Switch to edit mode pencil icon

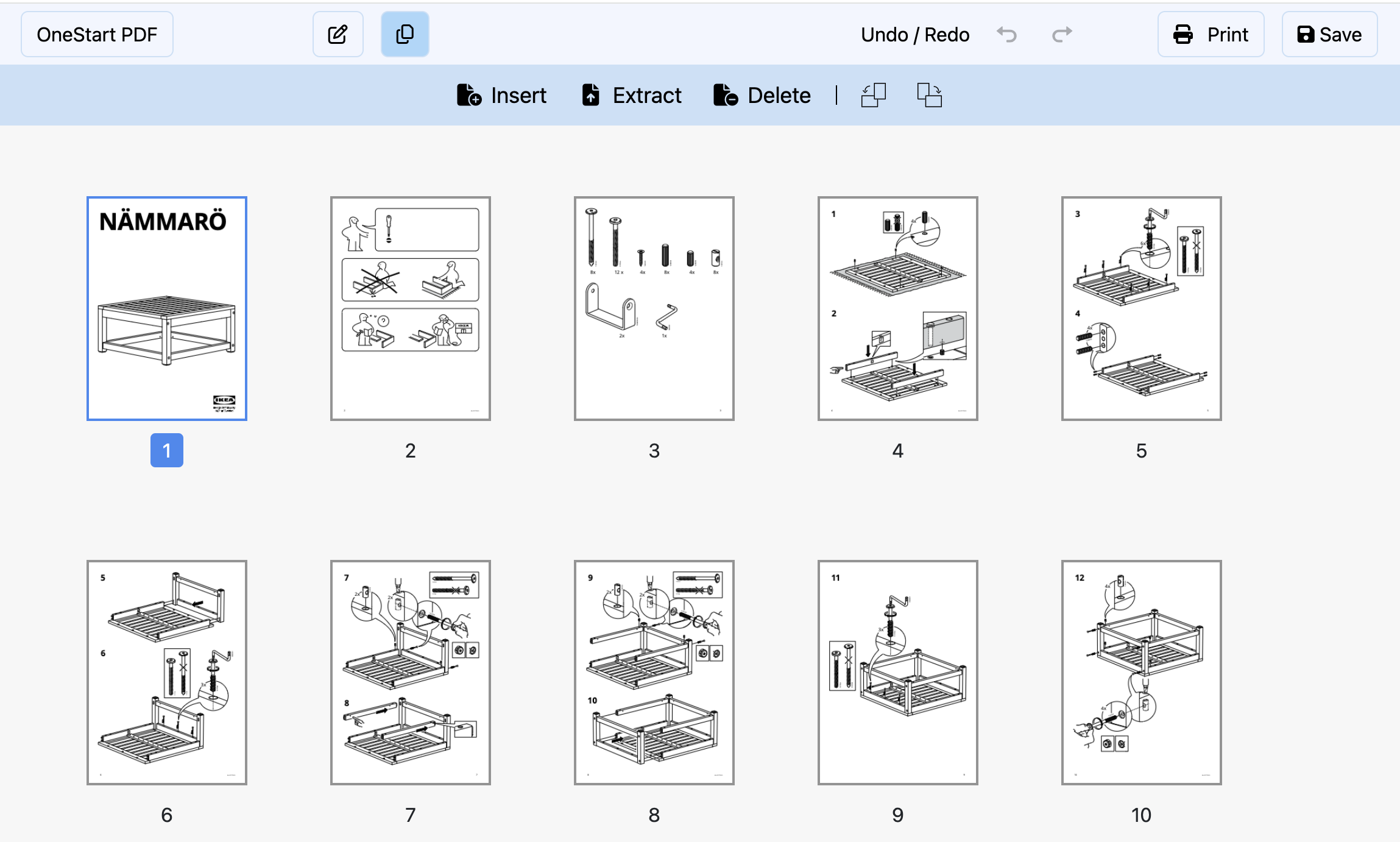pos(338,34)
